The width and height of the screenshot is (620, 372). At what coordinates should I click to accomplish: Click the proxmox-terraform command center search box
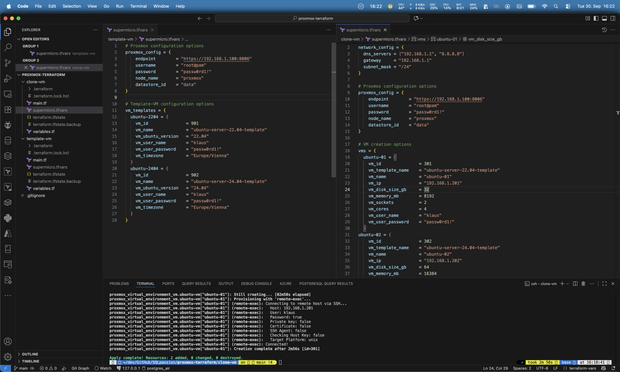(x=312, y=18)
